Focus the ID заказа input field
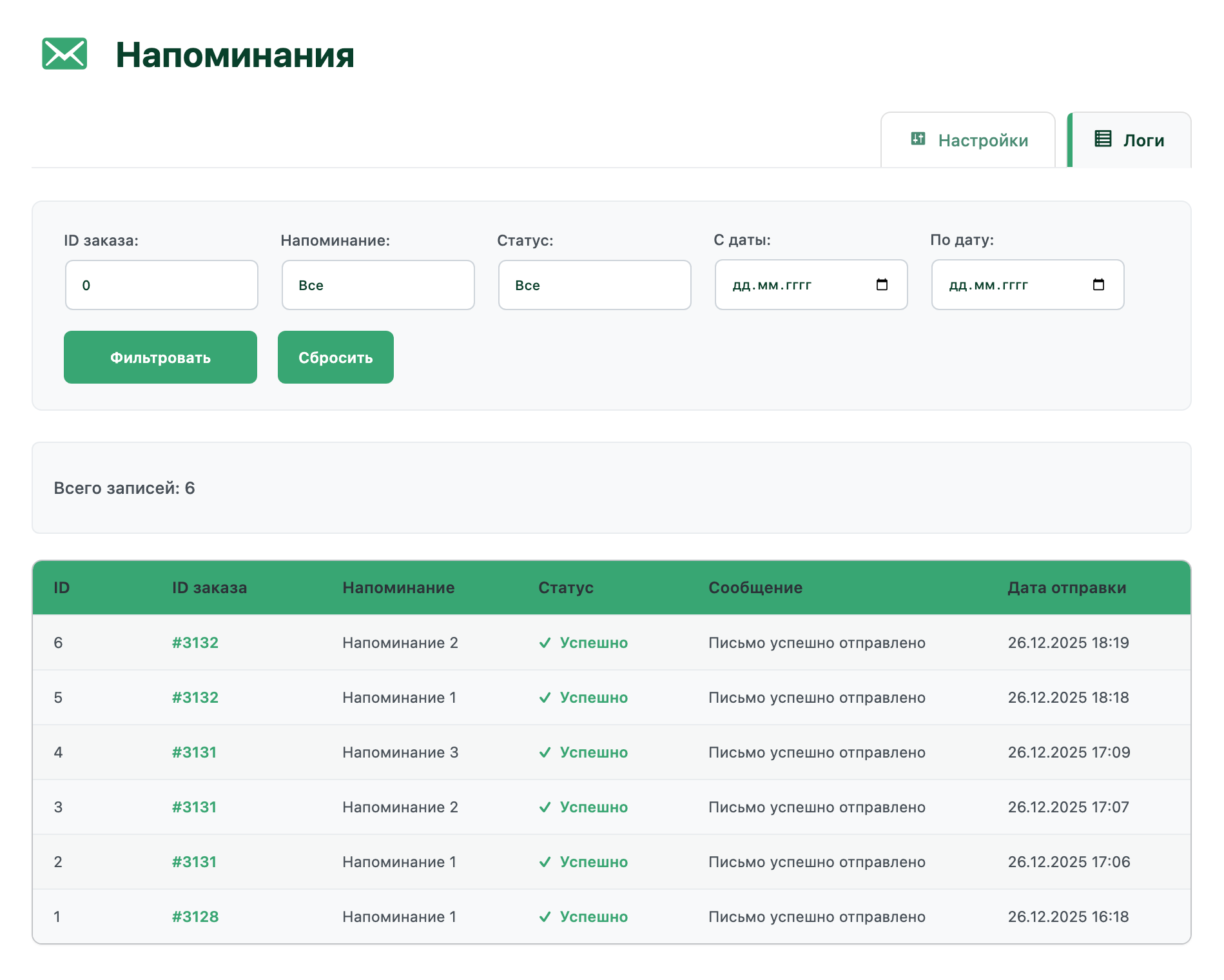The width and height of the screenshot is (1224, 980). [161, 285]
